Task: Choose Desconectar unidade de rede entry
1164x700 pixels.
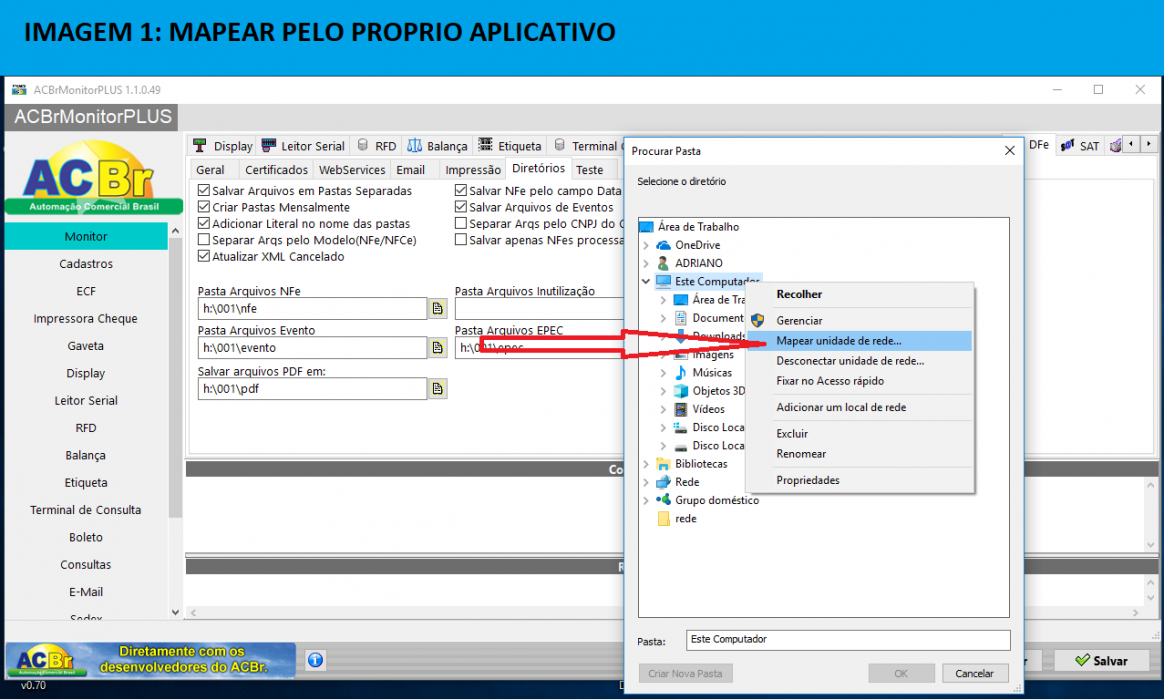Action: [x=860, y=361]
